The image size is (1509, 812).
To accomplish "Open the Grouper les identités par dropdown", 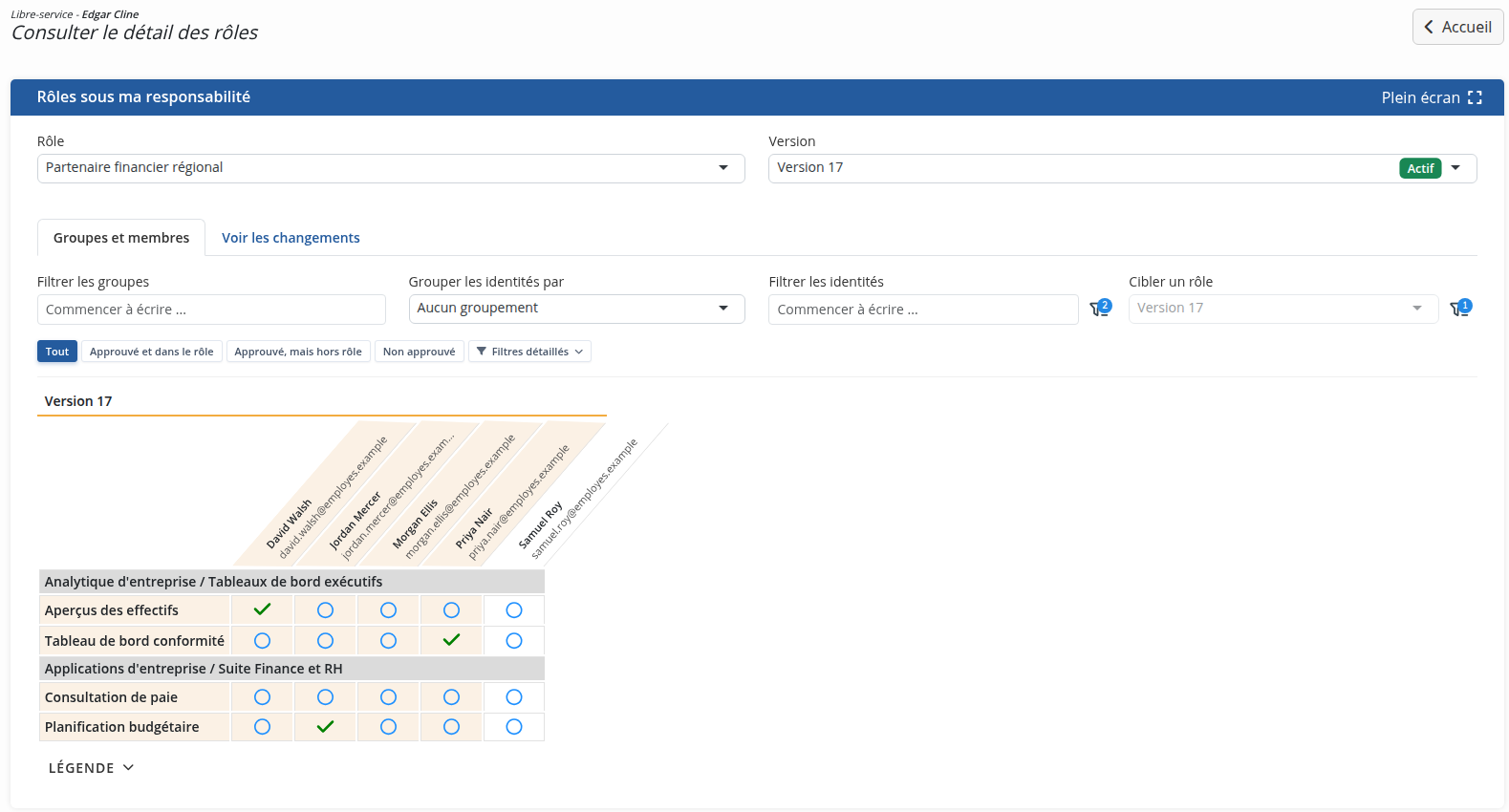I will click(x=577, y=309).
